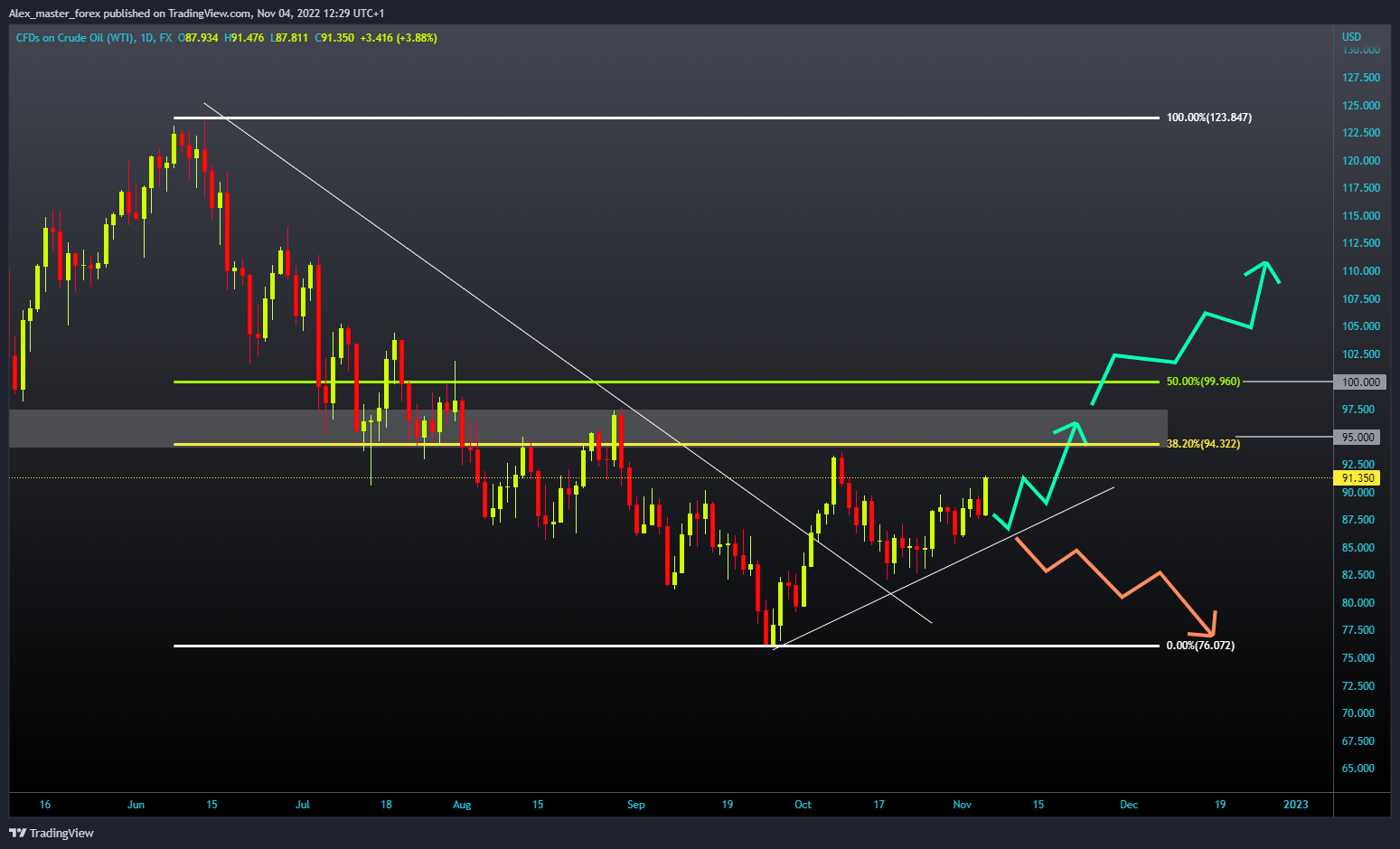Click the TradingView logo

(52, 833)
